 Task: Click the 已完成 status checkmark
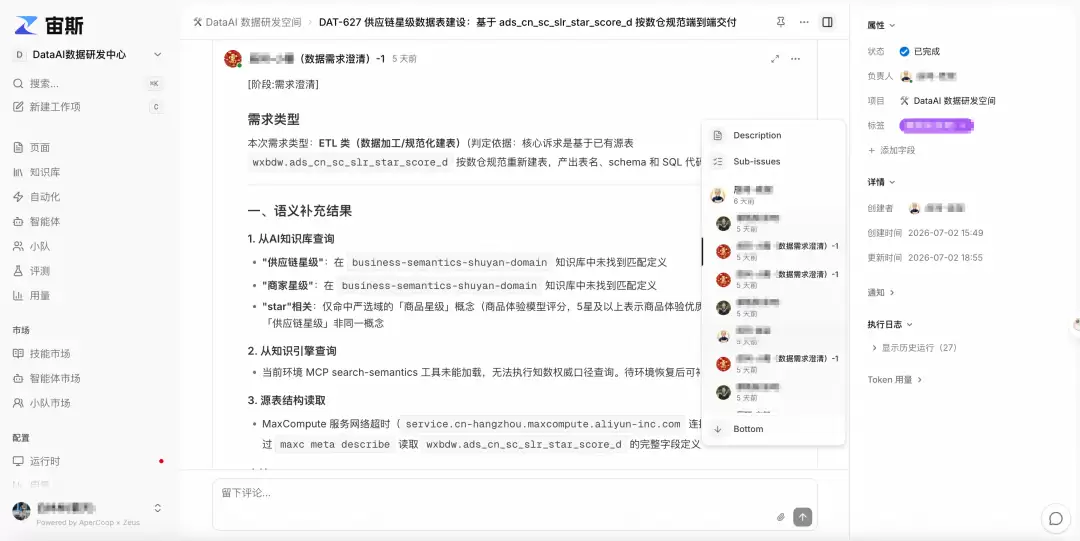click(904, 51)
